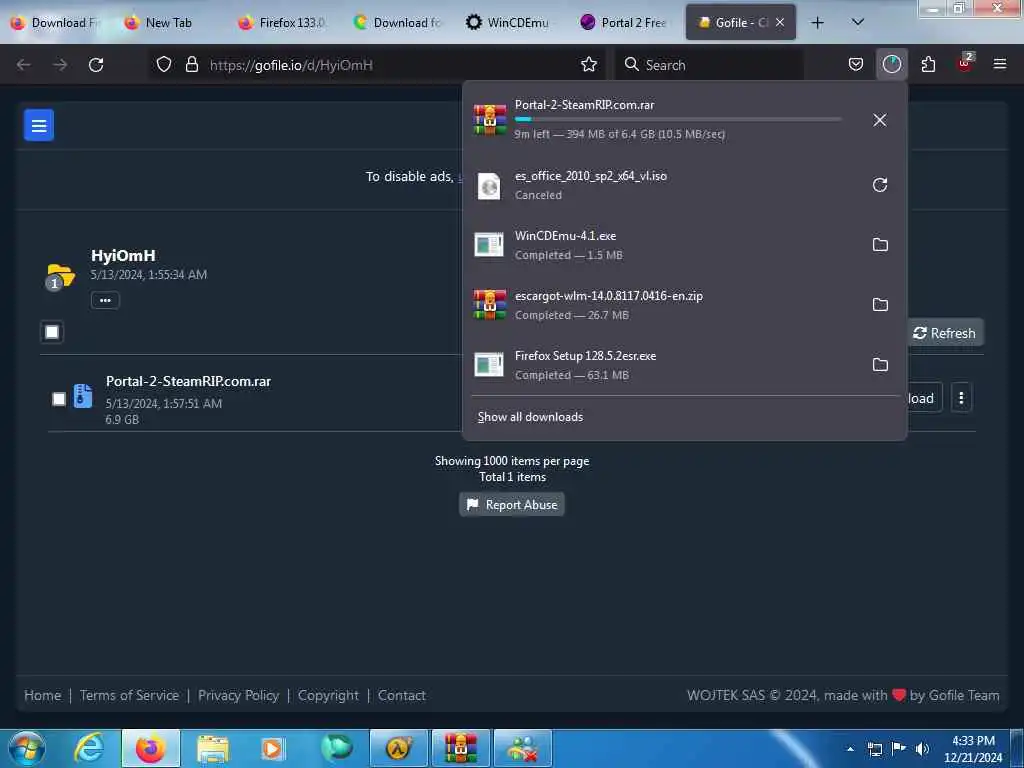This screenshot has height=768, width=1024.
Task: Click the Portal-2-SteamRIP.com.rar file name in list
Action: point(188,381)
